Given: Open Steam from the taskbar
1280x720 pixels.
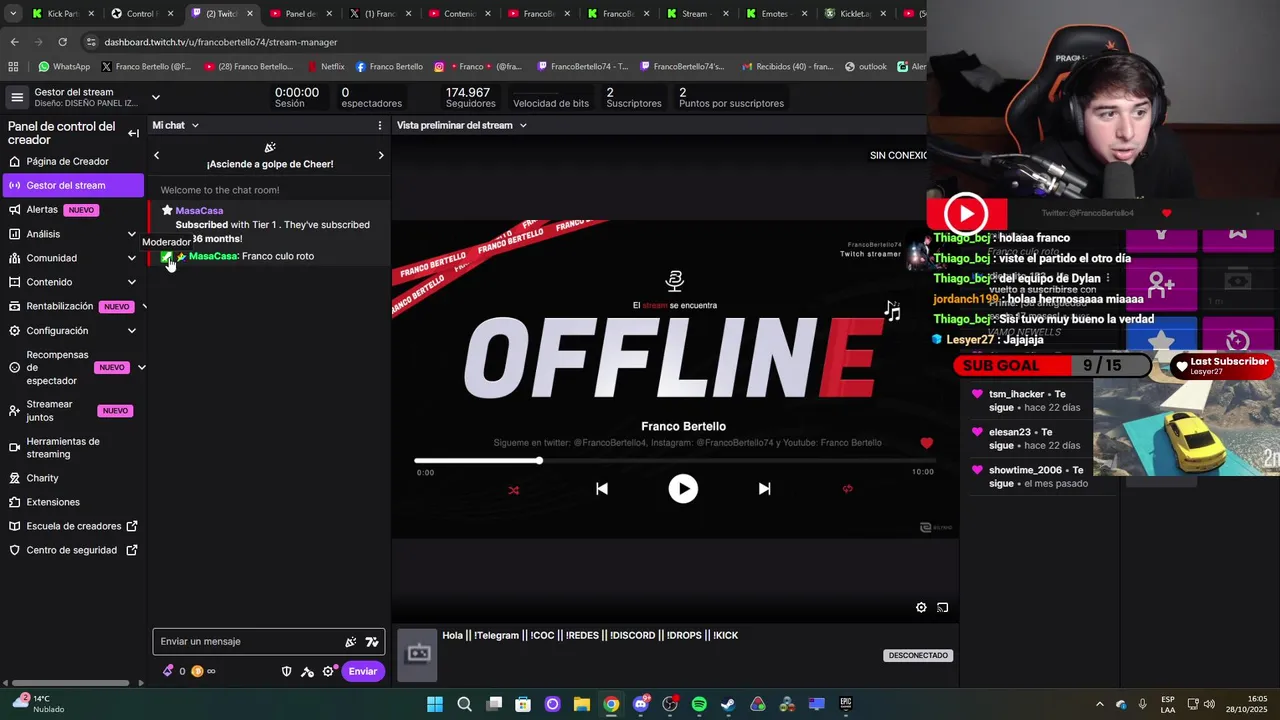Looking at the screenshot, I should pos(728,704).
